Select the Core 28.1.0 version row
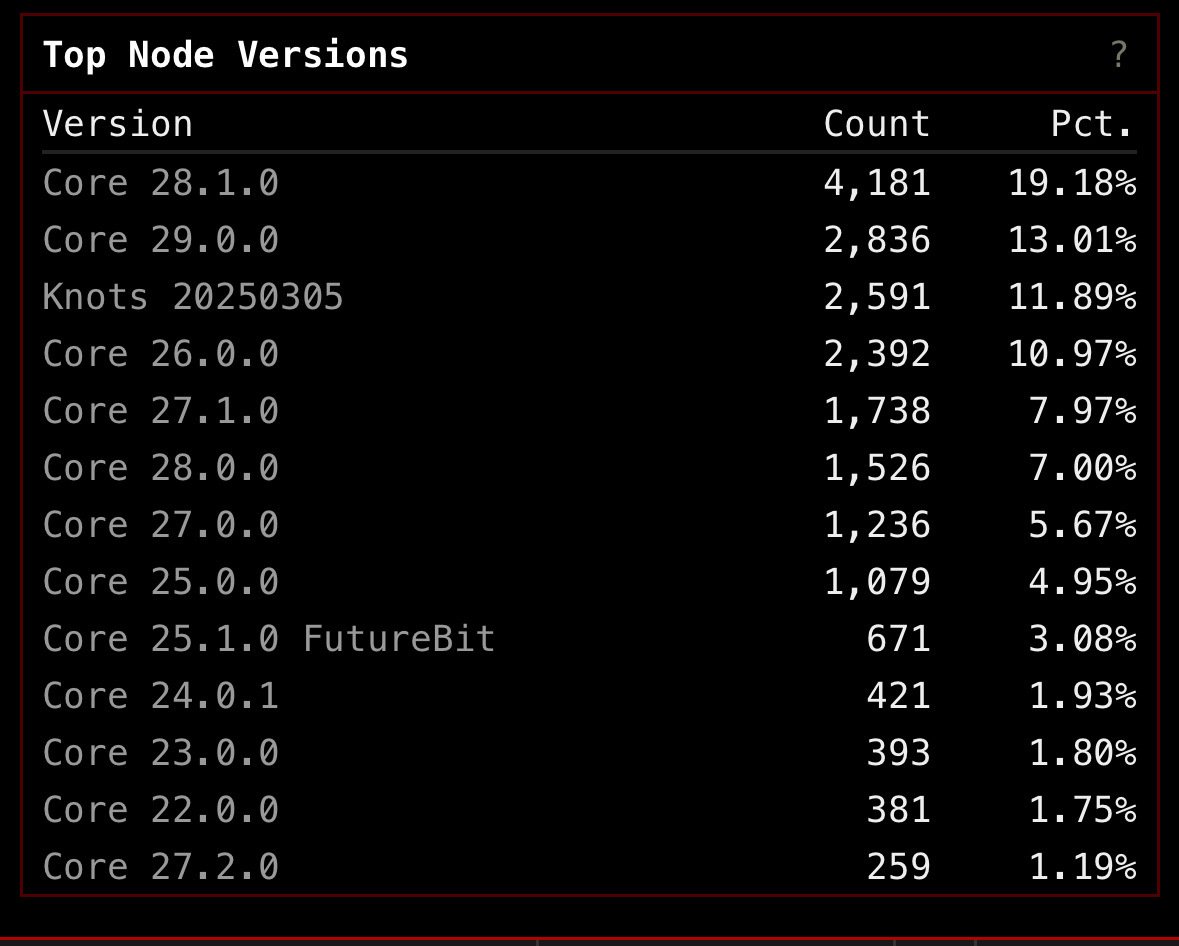Screen dimensions: 1179x946 coord(590,183)
